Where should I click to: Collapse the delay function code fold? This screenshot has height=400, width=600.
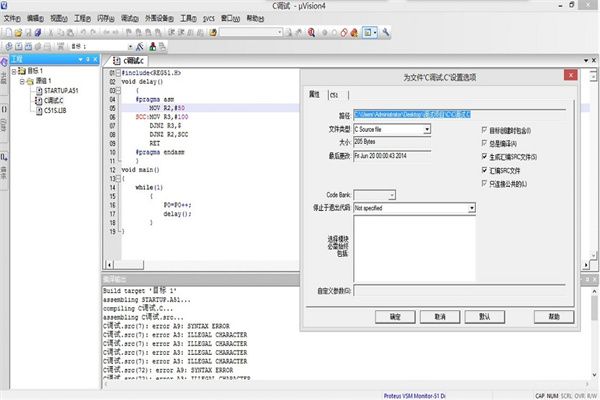pos(118,90)
